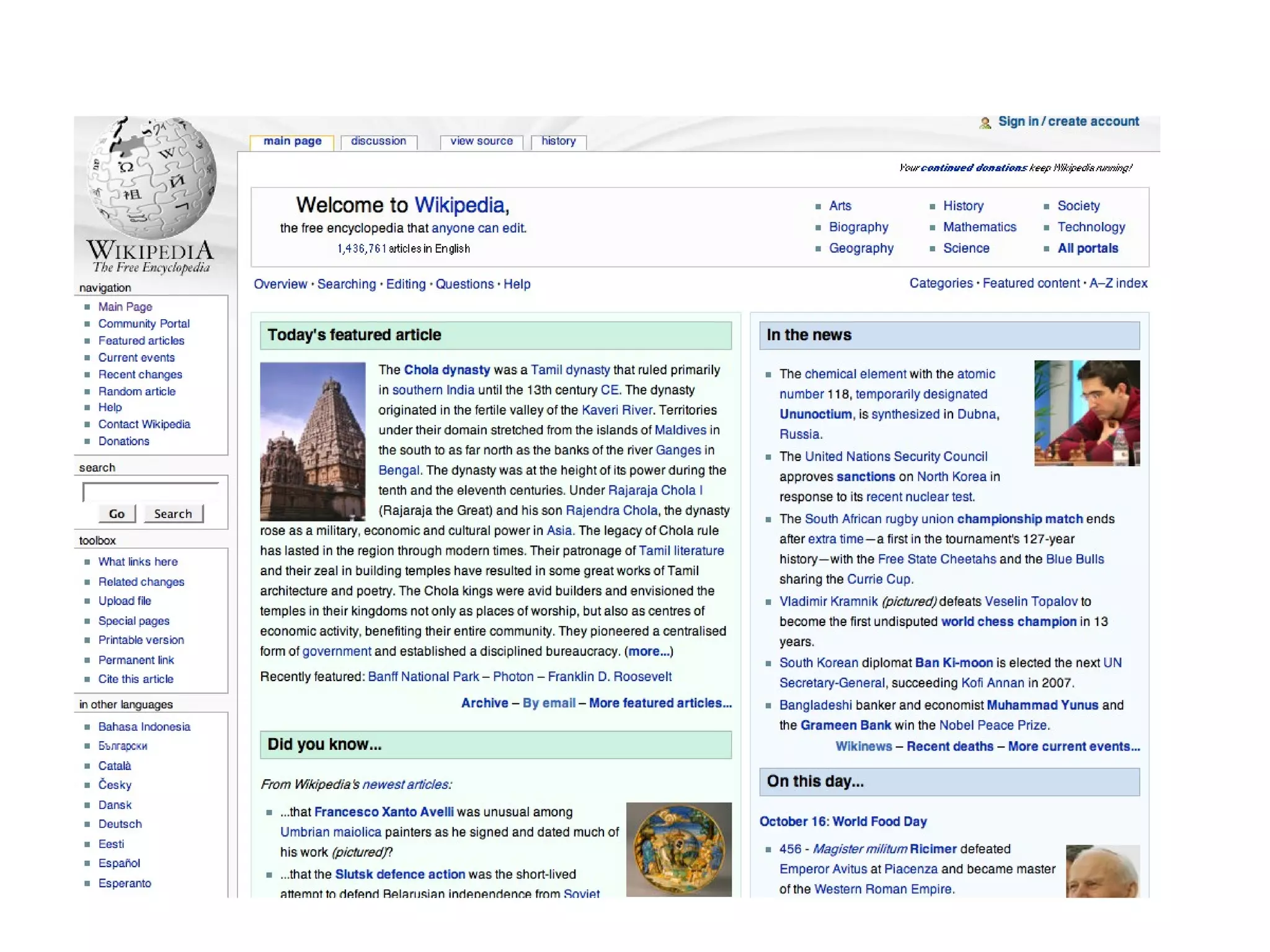Click More featured articles link

point(660,703)
